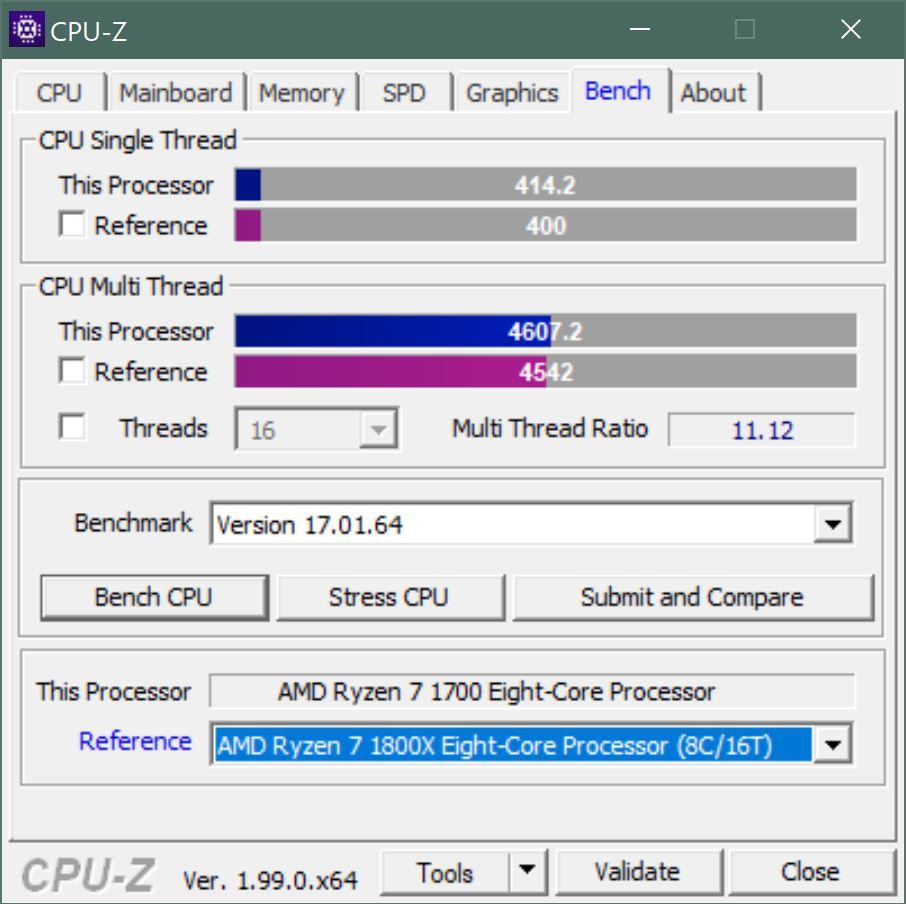The width and height of the screenshot is (906, 904).
Task: Click the Multi Thread Reference bar showing 4542
Action: 545,371
